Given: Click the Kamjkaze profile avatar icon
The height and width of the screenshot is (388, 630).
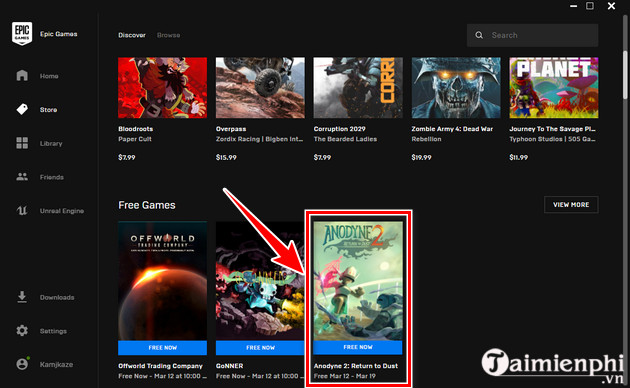Looking at the screenshot, I should (x=22, y=364).
